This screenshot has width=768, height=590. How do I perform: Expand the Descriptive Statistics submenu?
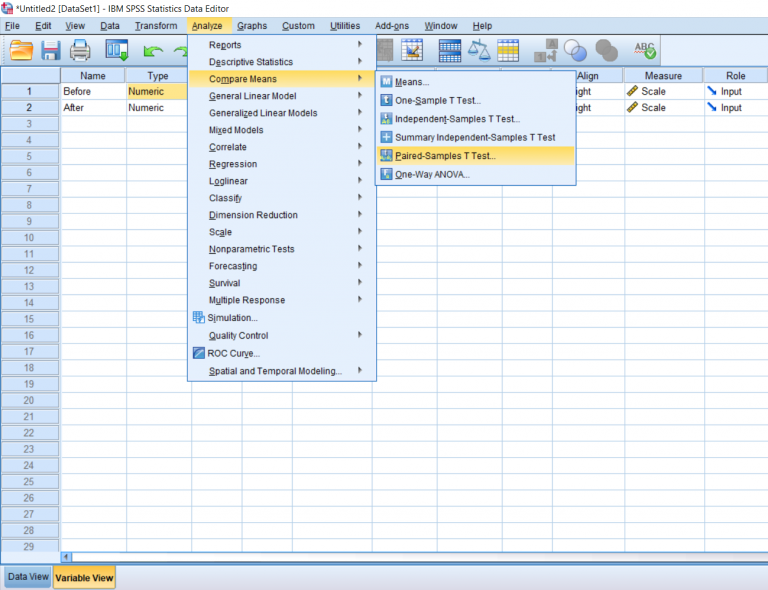tap(282, 62)
